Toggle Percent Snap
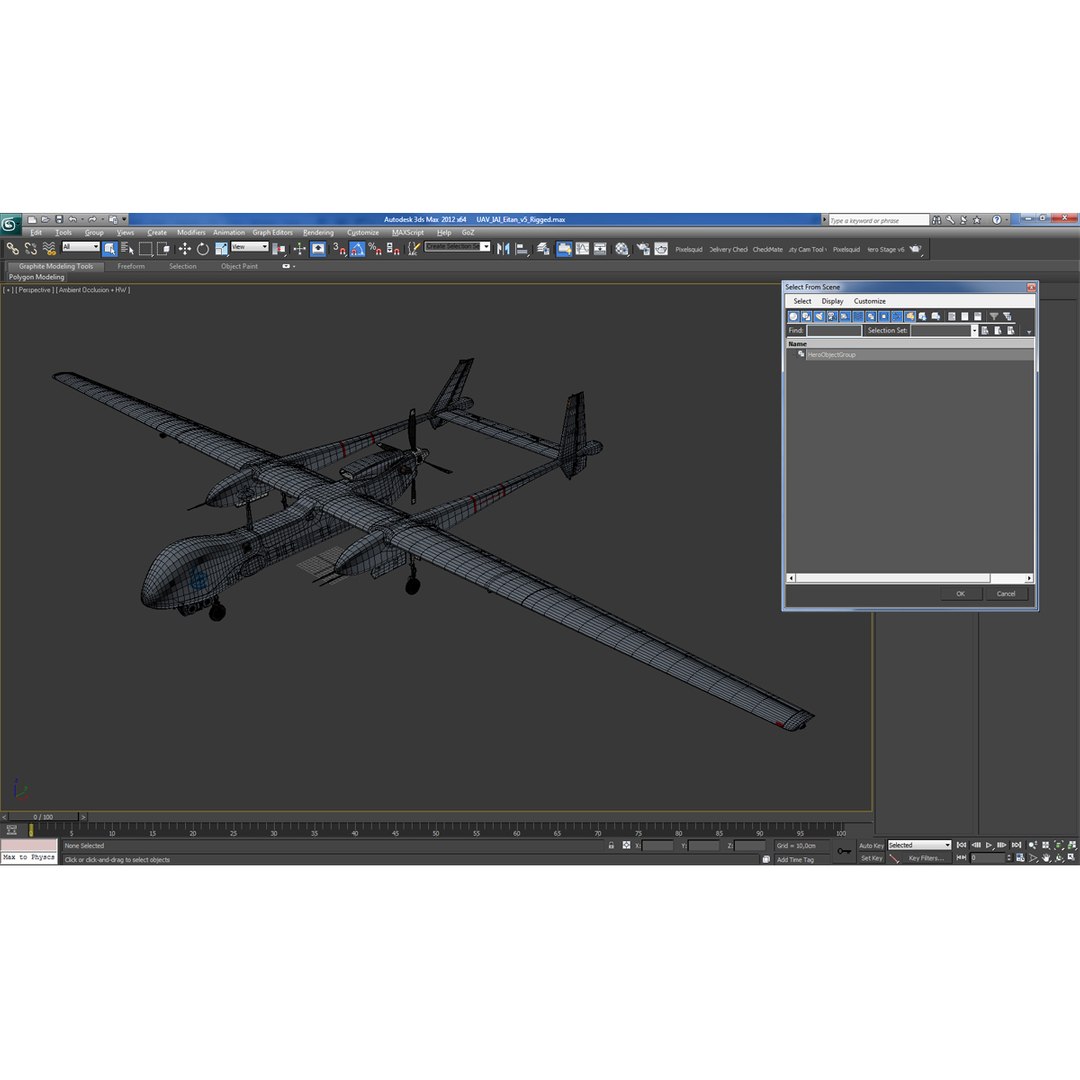Screen dimensions: 1080x1080 [x=375, y=249]
